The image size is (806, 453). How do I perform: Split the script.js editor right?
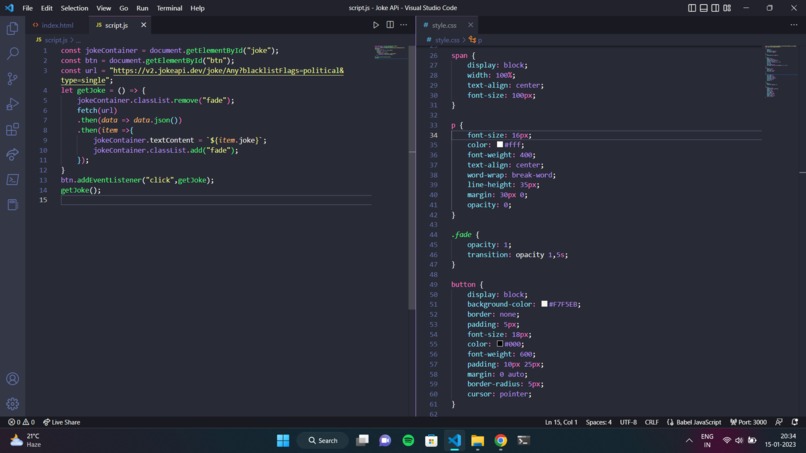(390, 25)
